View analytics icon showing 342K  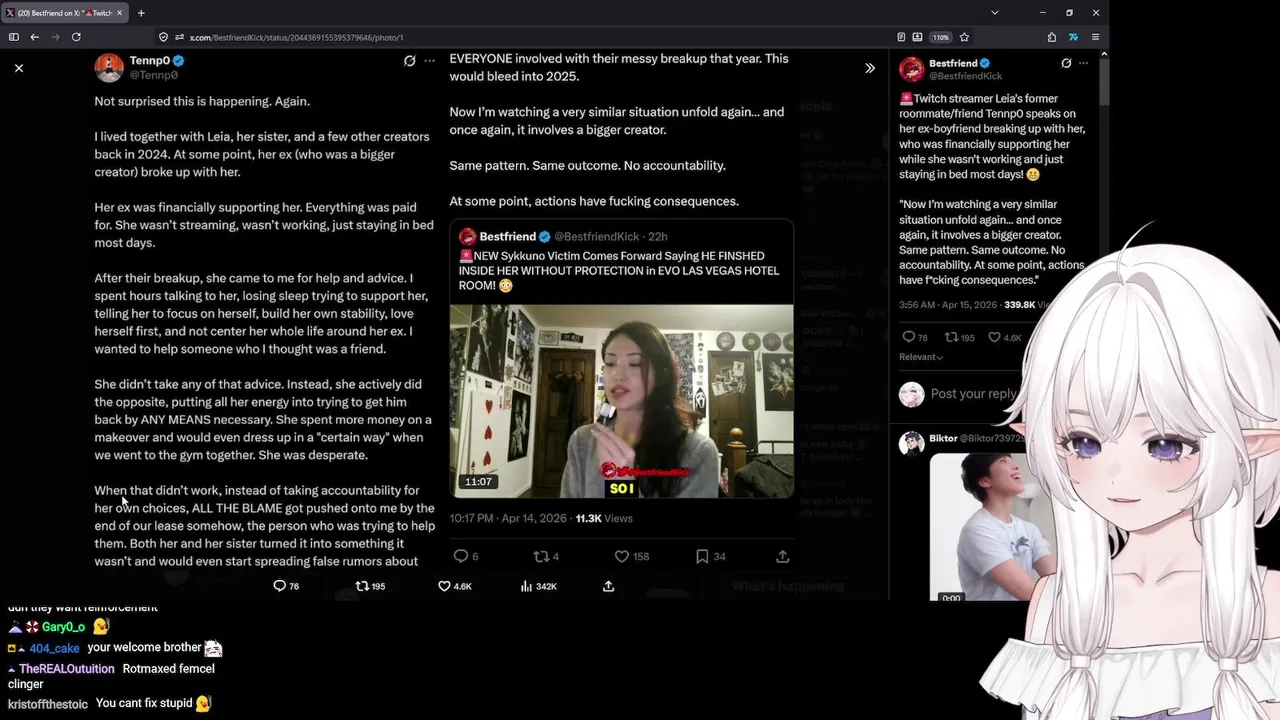(x=539, y=586)
